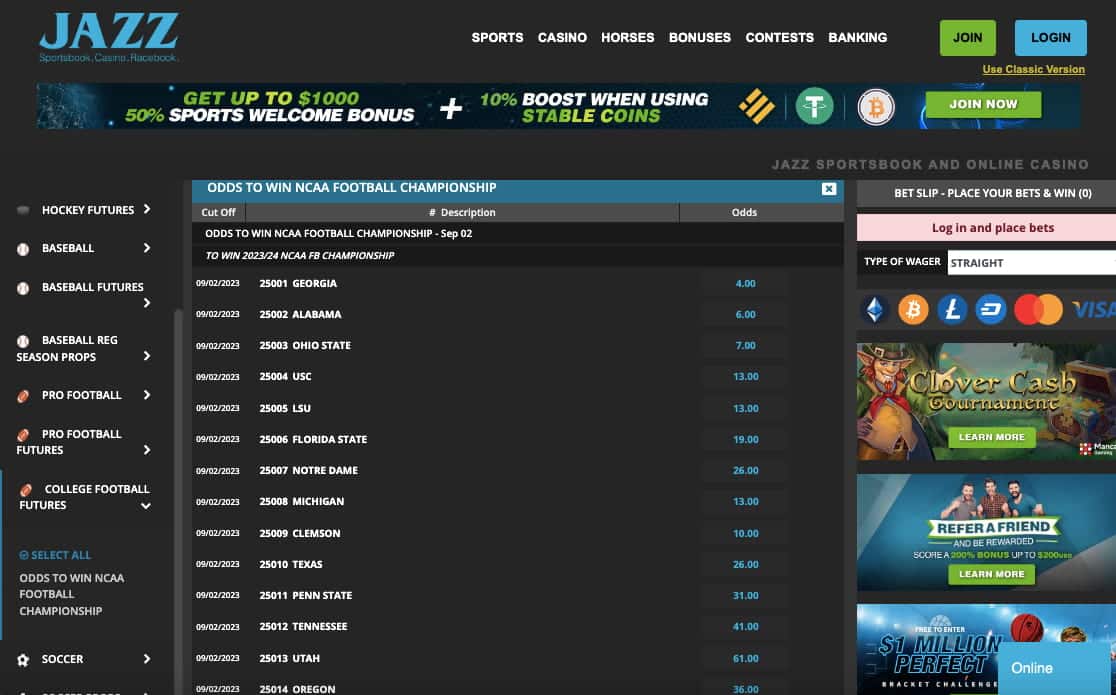Select USC odds 13.00
Image resolution: width=1116 pixels, height=695 pixels.
745,377
